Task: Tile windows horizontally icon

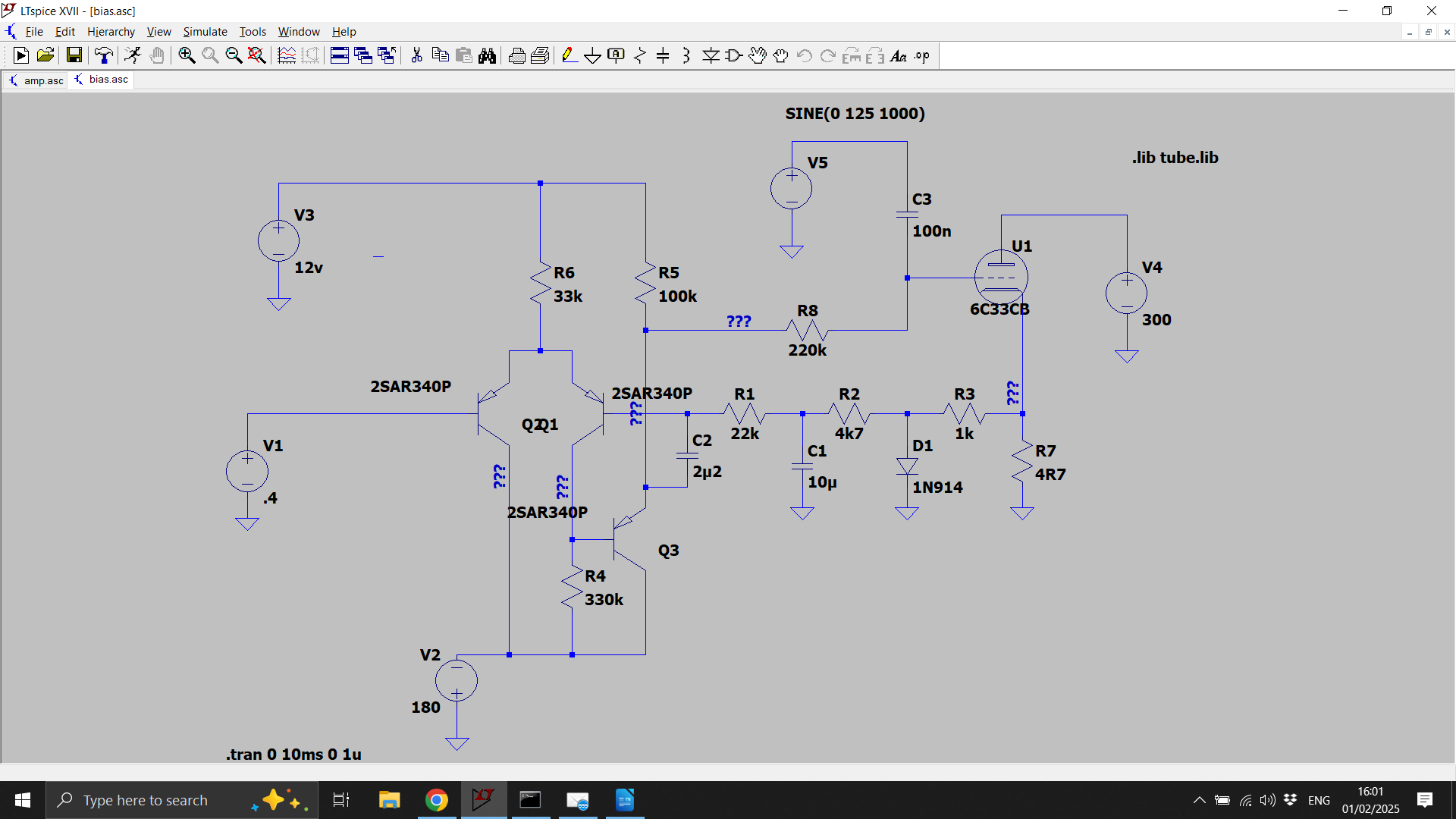Action: [340, 55]
